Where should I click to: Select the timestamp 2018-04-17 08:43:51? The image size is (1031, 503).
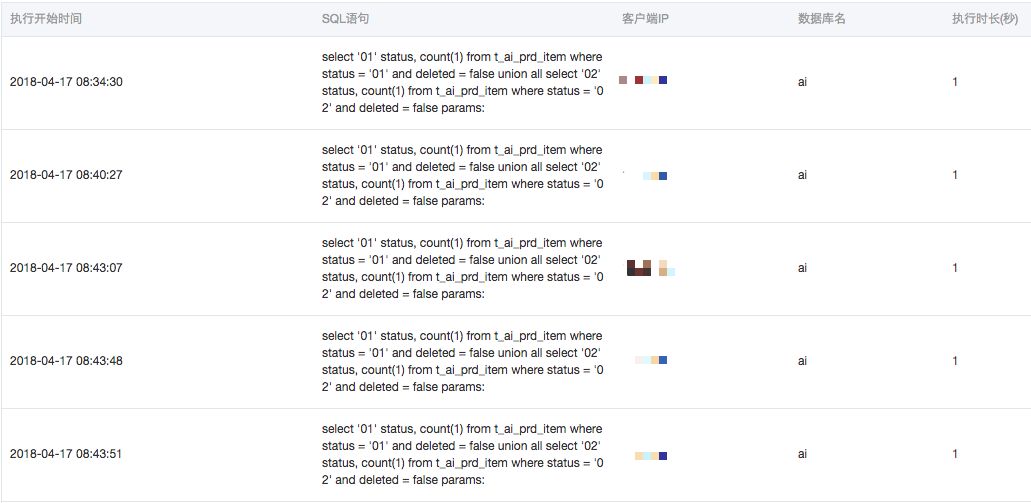click(66, 454)
